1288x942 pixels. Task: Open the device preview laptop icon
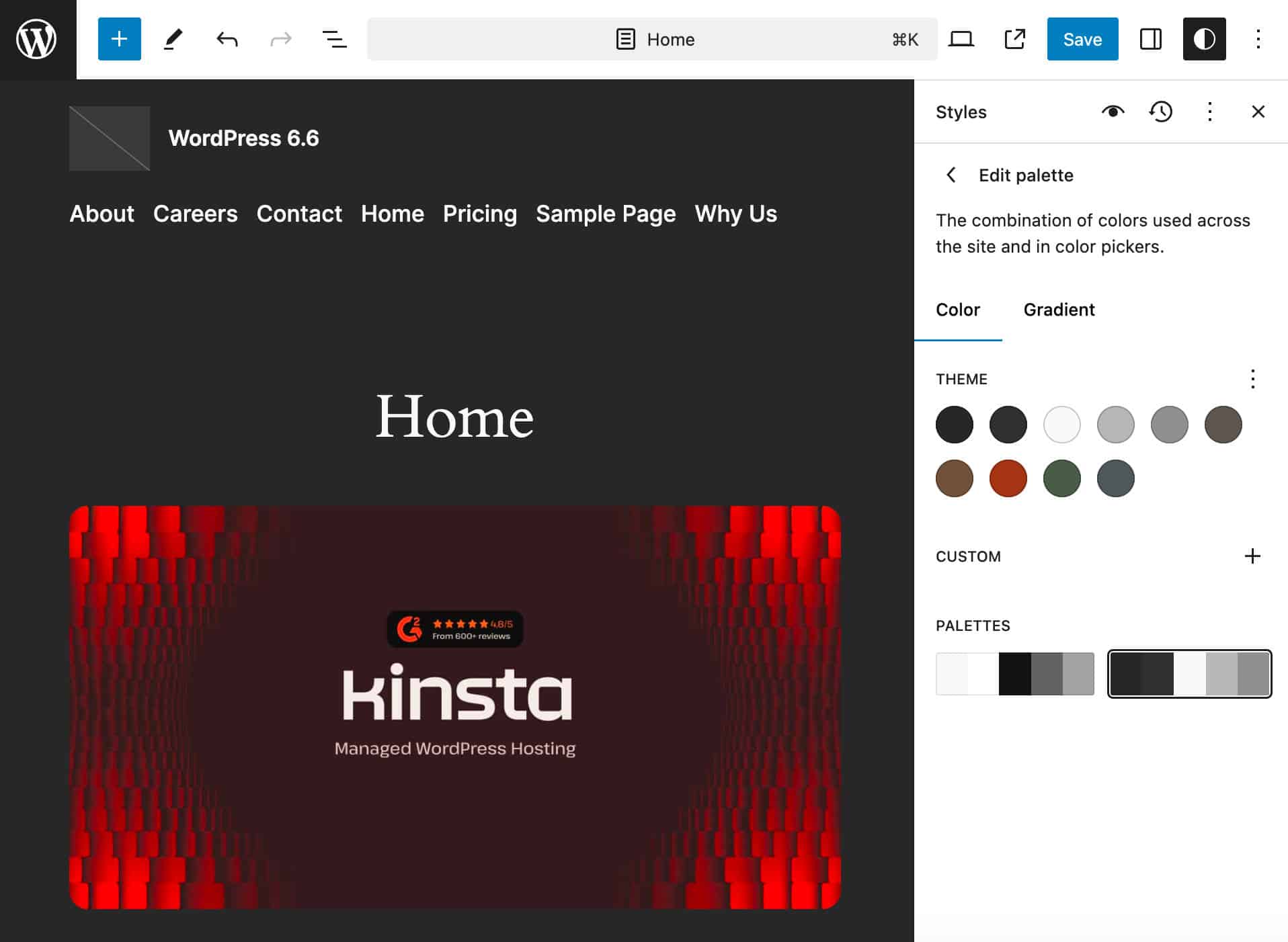961,39
